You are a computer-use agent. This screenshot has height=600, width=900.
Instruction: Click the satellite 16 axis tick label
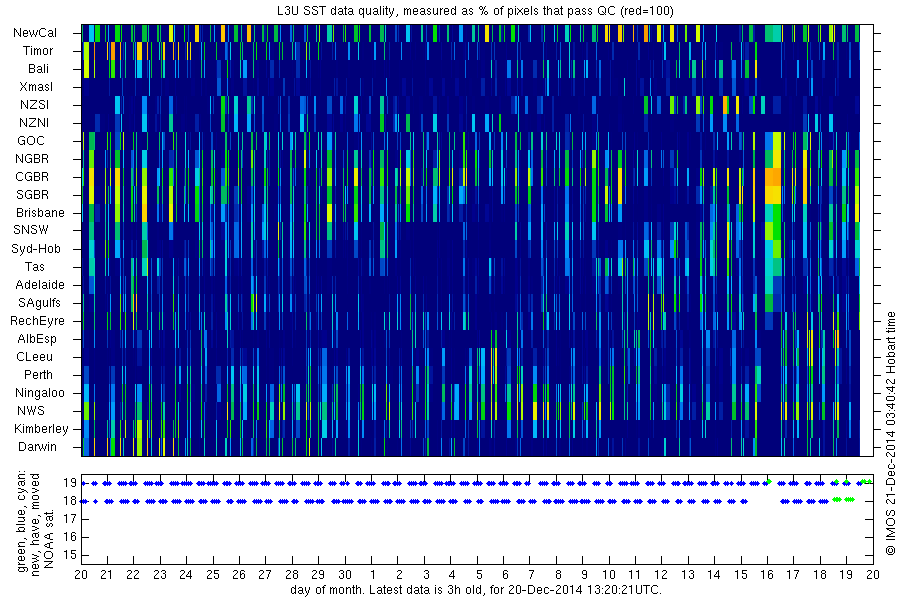tap(69, 537)
